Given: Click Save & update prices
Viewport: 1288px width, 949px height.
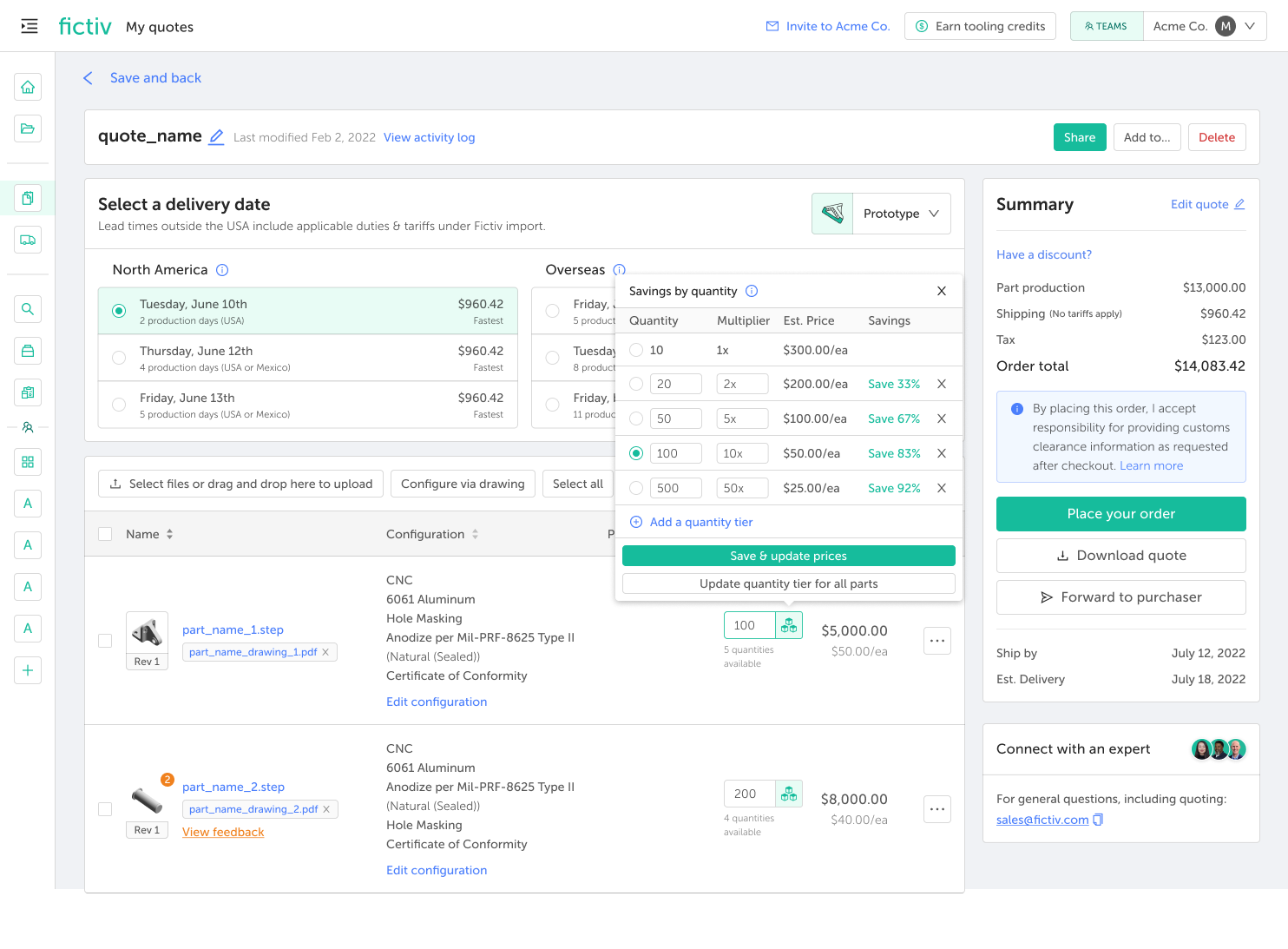Looking at the screenshot, I should pos(789,556).
